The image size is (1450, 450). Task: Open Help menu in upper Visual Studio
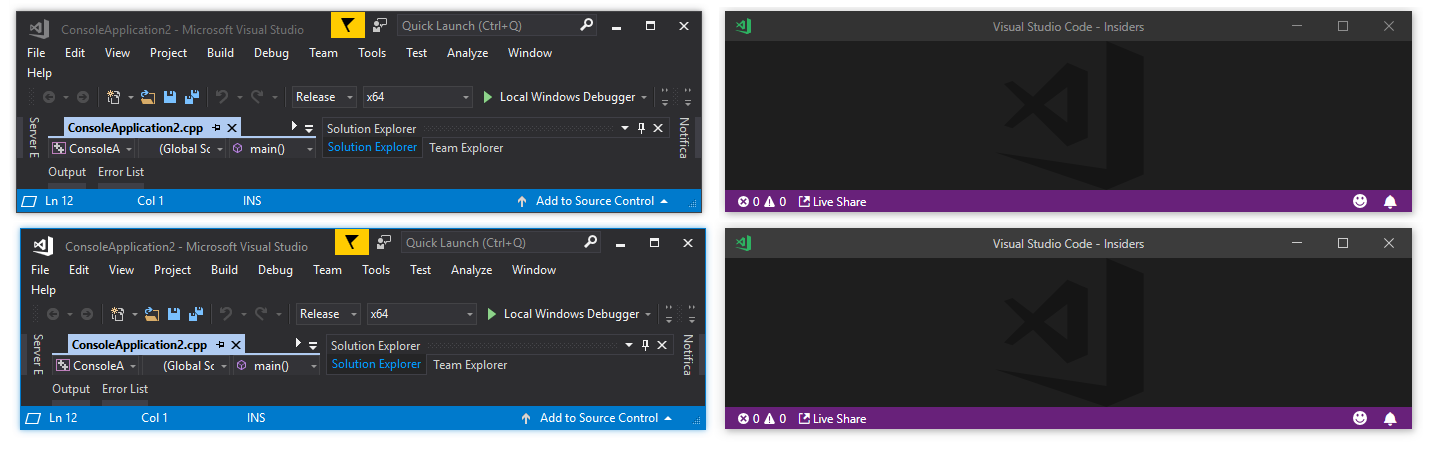pos(39,73)
